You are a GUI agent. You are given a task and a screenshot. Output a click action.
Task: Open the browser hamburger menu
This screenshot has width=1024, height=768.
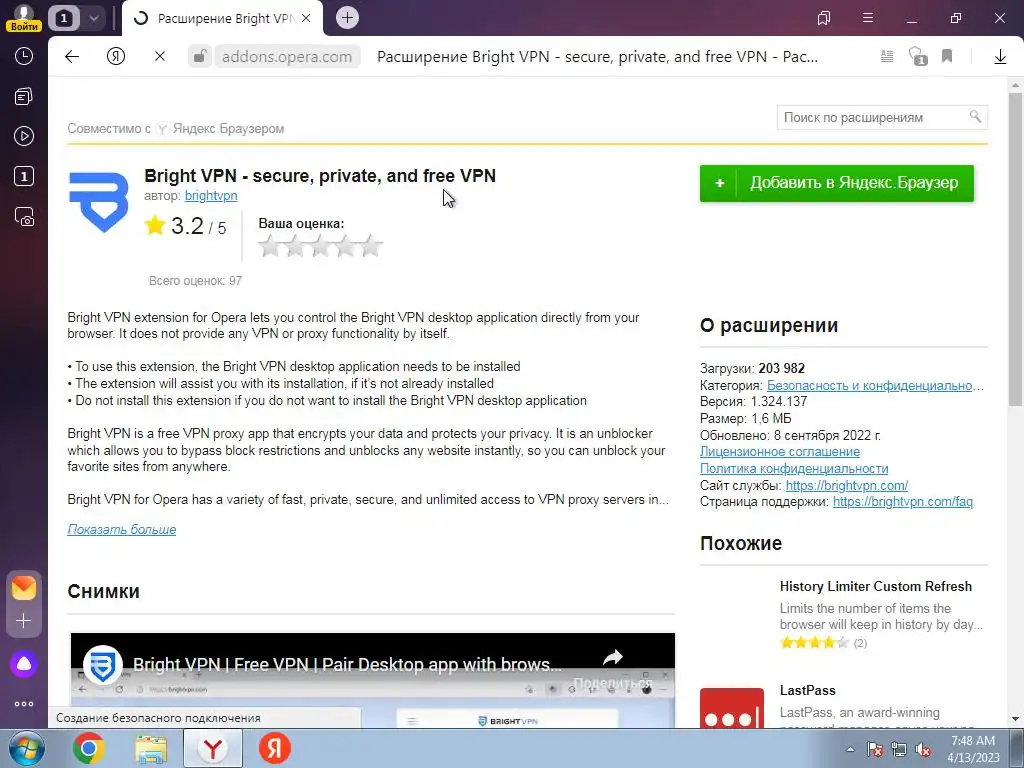point(867,18)
